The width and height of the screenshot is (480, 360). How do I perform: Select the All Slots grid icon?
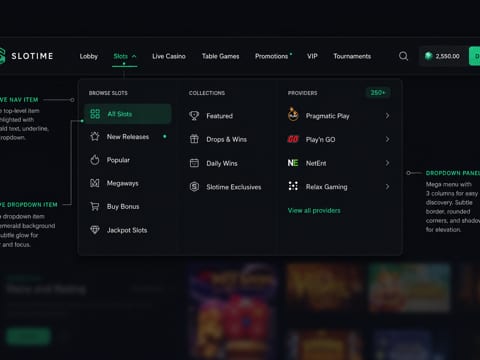tap(95, 114)
